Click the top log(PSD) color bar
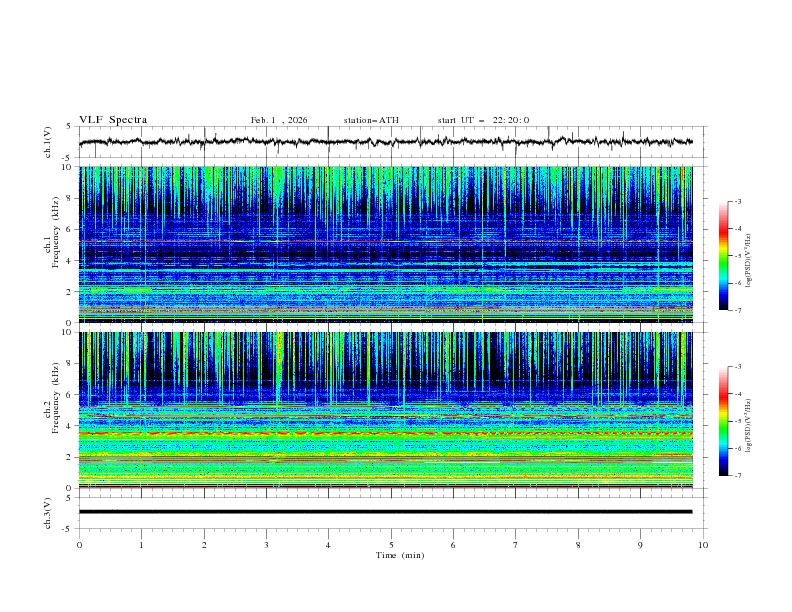Image resolution: width=792 pixels, height=612 pixels. click(x=724, y=255)
